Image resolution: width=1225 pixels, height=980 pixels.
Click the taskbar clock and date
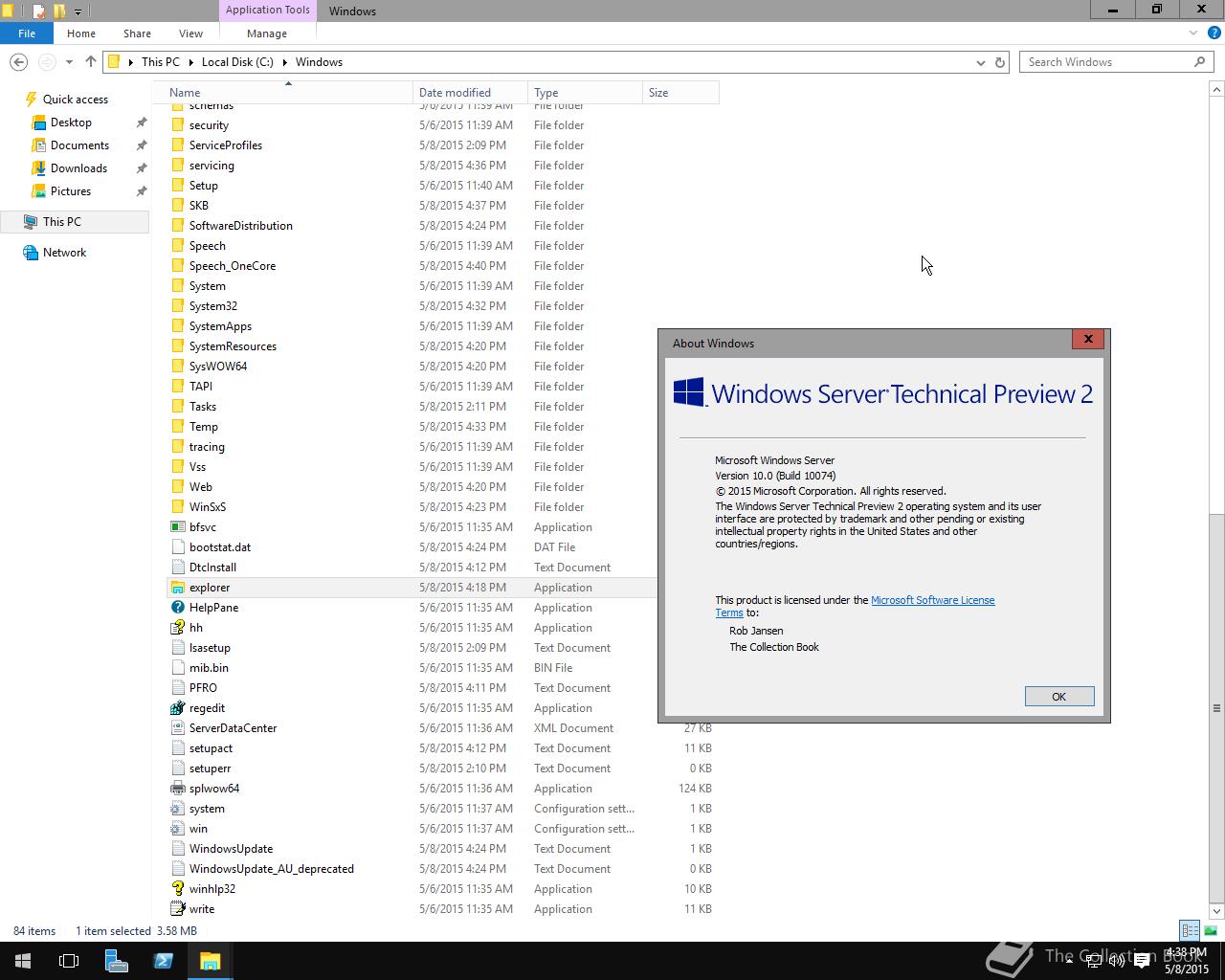(x=1187, y=961)
